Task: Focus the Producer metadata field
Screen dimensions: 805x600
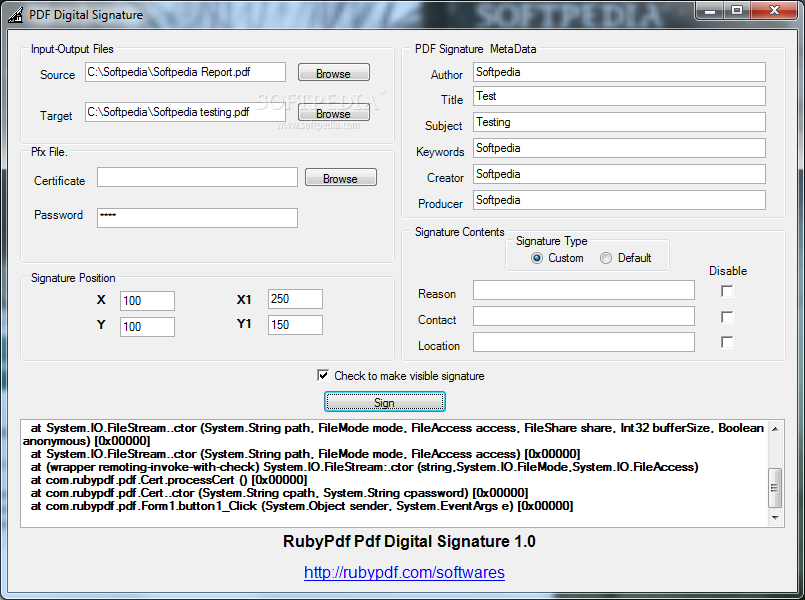Action: coord(619,200)
